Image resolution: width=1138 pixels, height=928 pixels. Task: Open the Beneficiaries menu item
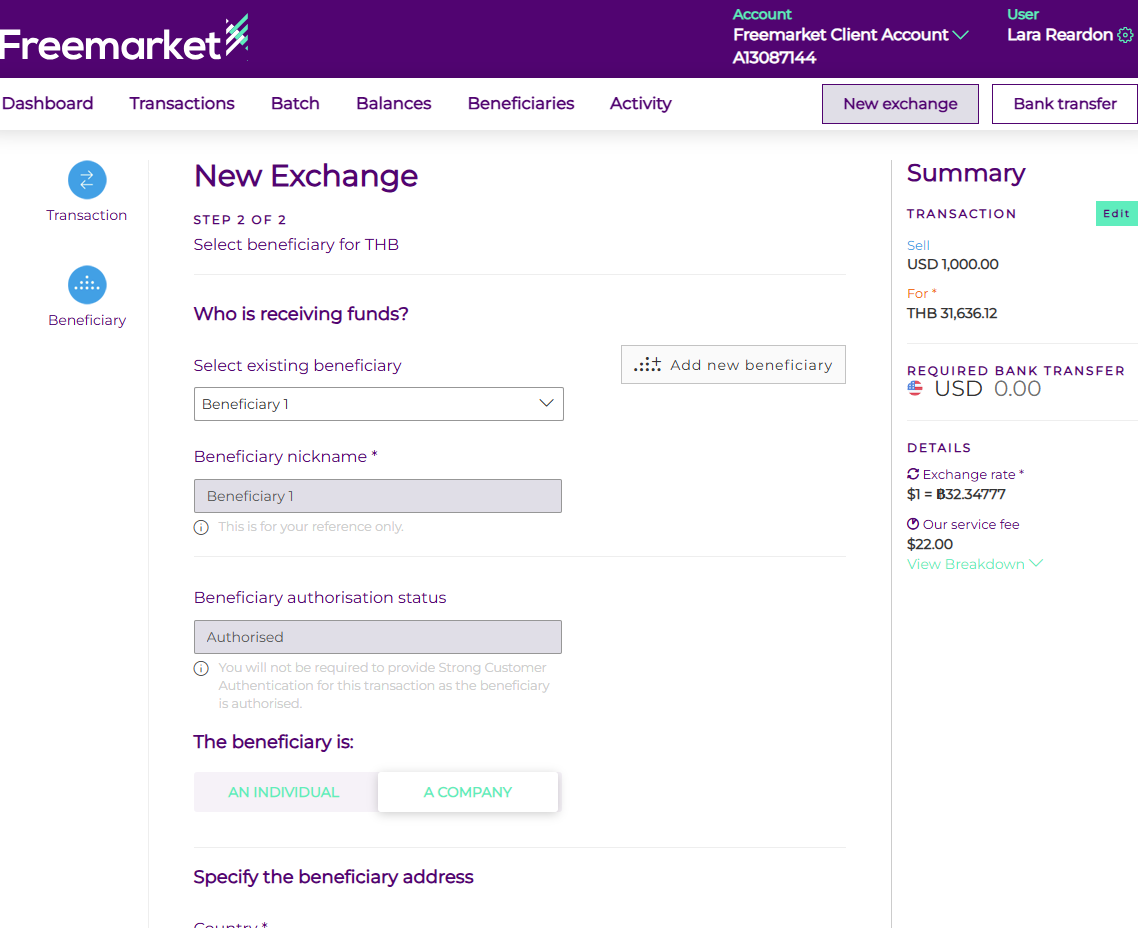(521, 103)
